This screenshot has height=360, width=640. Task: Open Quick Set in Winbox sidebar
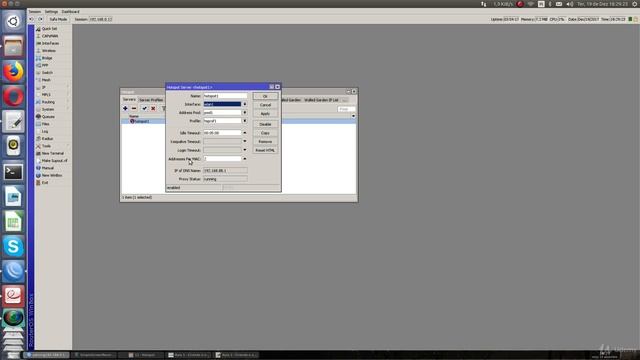49,29
